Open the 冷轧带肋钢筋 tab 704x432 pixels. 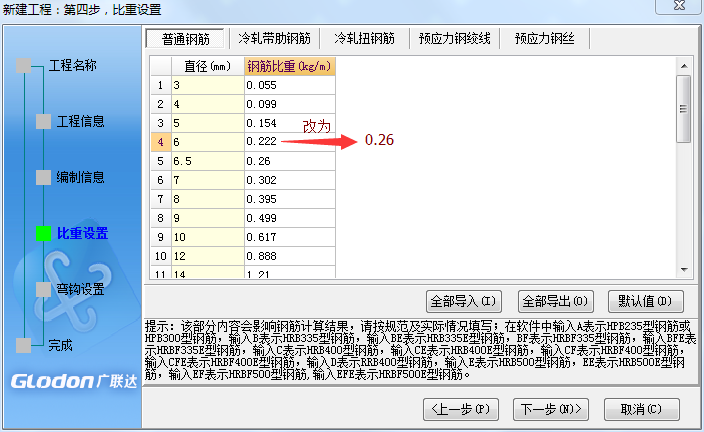pyautogui.click(x=274, y=39)
